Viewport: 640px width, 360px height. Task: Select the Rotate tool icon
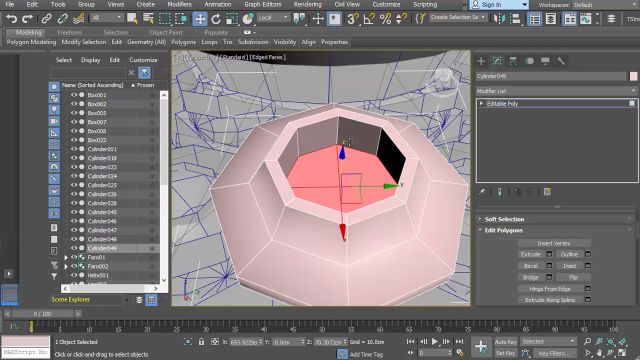pos(216,19)
